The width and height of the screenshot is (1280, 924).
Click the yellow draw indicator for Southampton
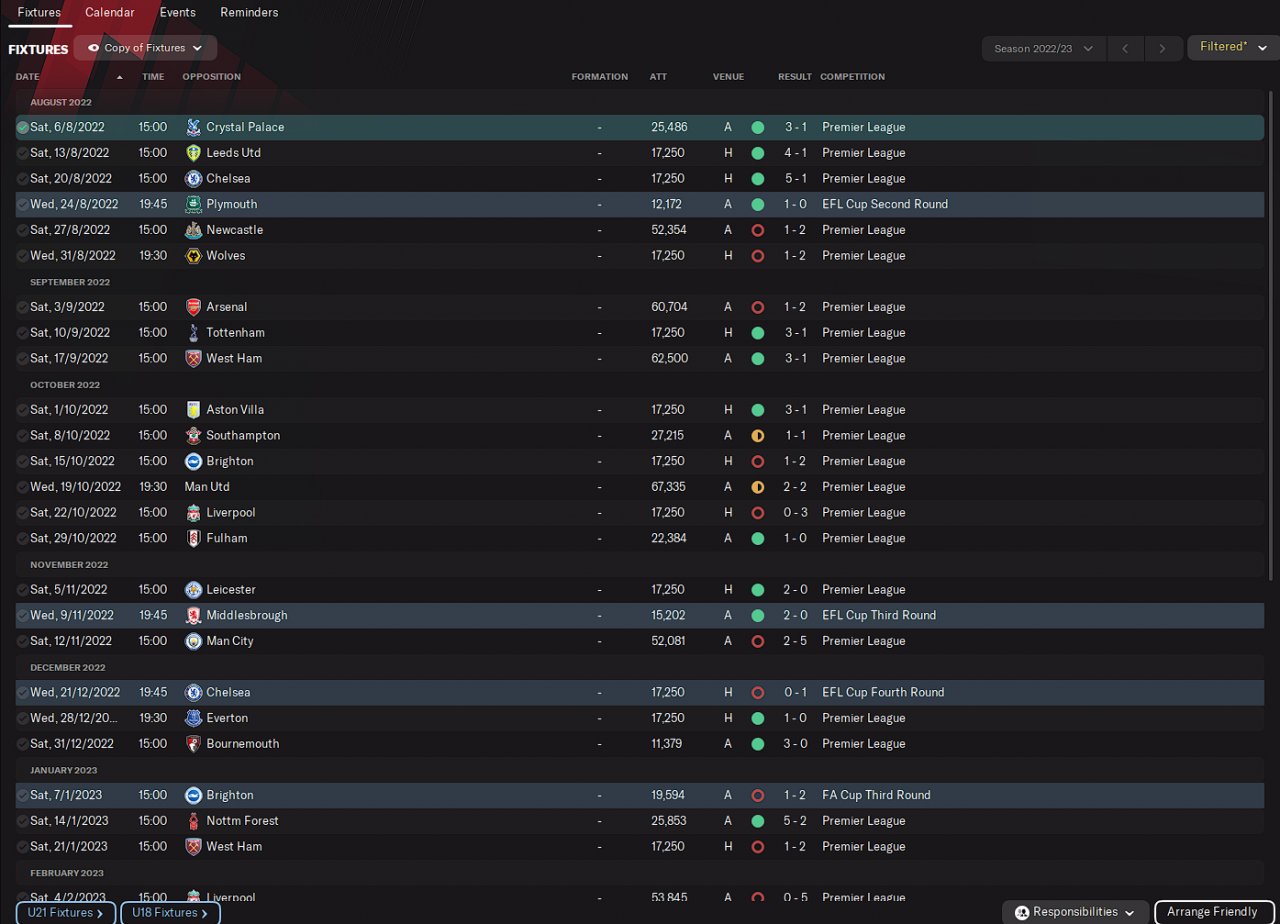click(757, 436)
